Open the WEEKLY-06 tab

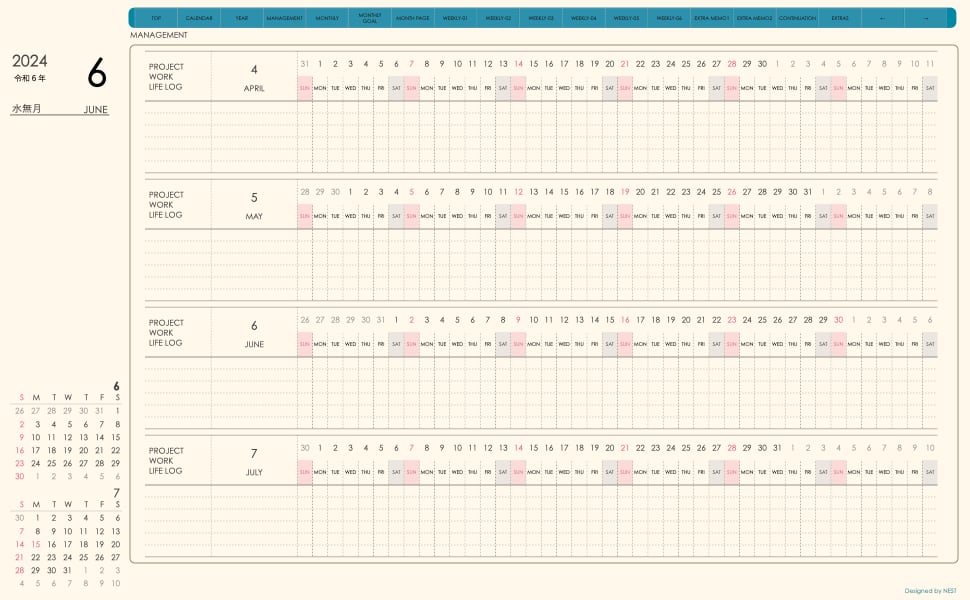point(669,18)
